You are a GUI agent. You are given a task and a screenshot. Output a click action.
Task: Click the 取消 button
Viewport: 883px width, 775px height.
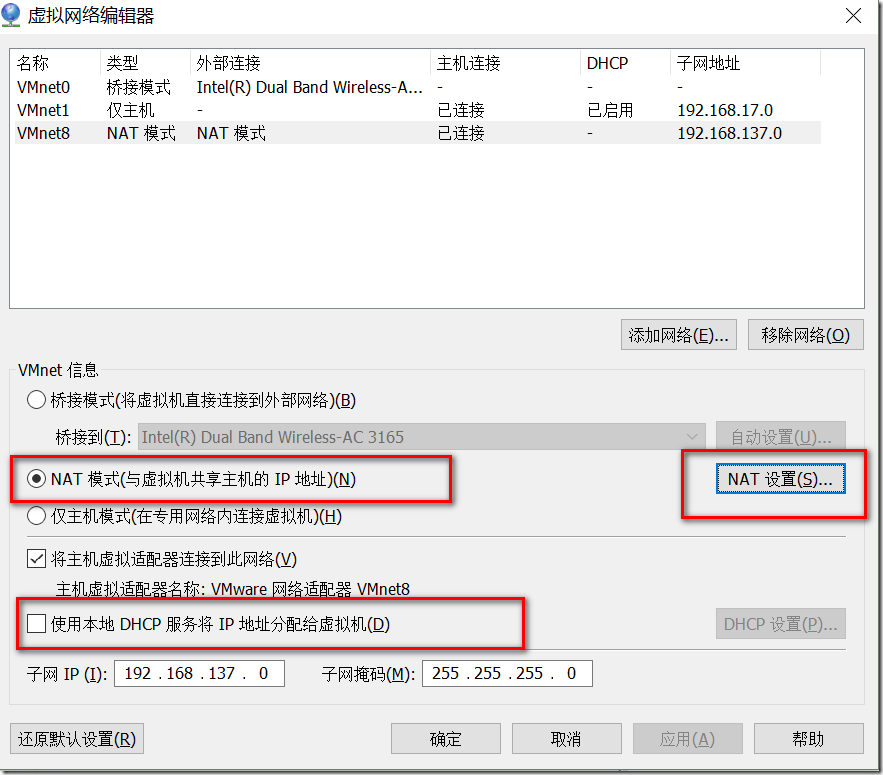click(566, 738)
